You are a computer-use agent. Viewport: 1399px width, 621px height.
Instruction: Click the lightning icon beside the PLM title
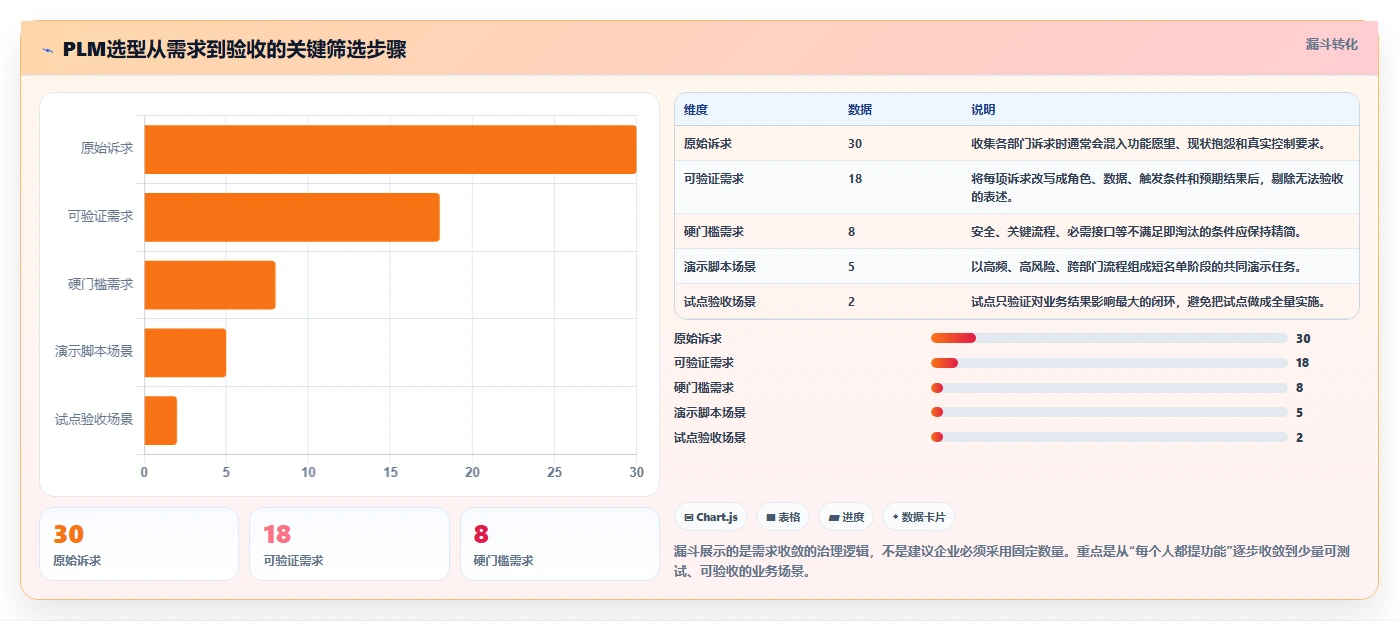pos(47,50)
